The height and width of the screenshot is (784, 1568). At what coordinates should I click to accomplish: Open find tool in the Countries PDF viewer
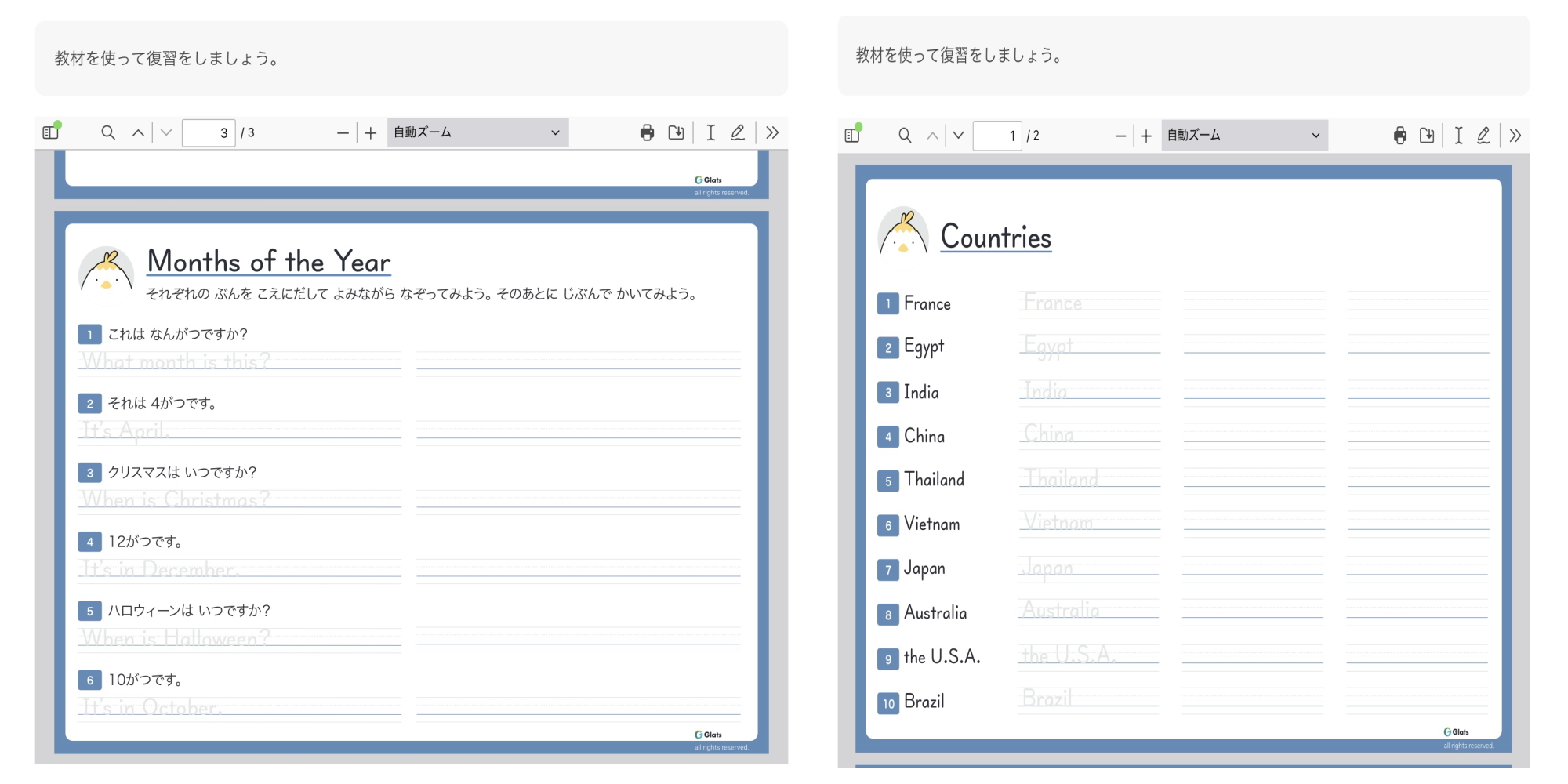[905, 136]
